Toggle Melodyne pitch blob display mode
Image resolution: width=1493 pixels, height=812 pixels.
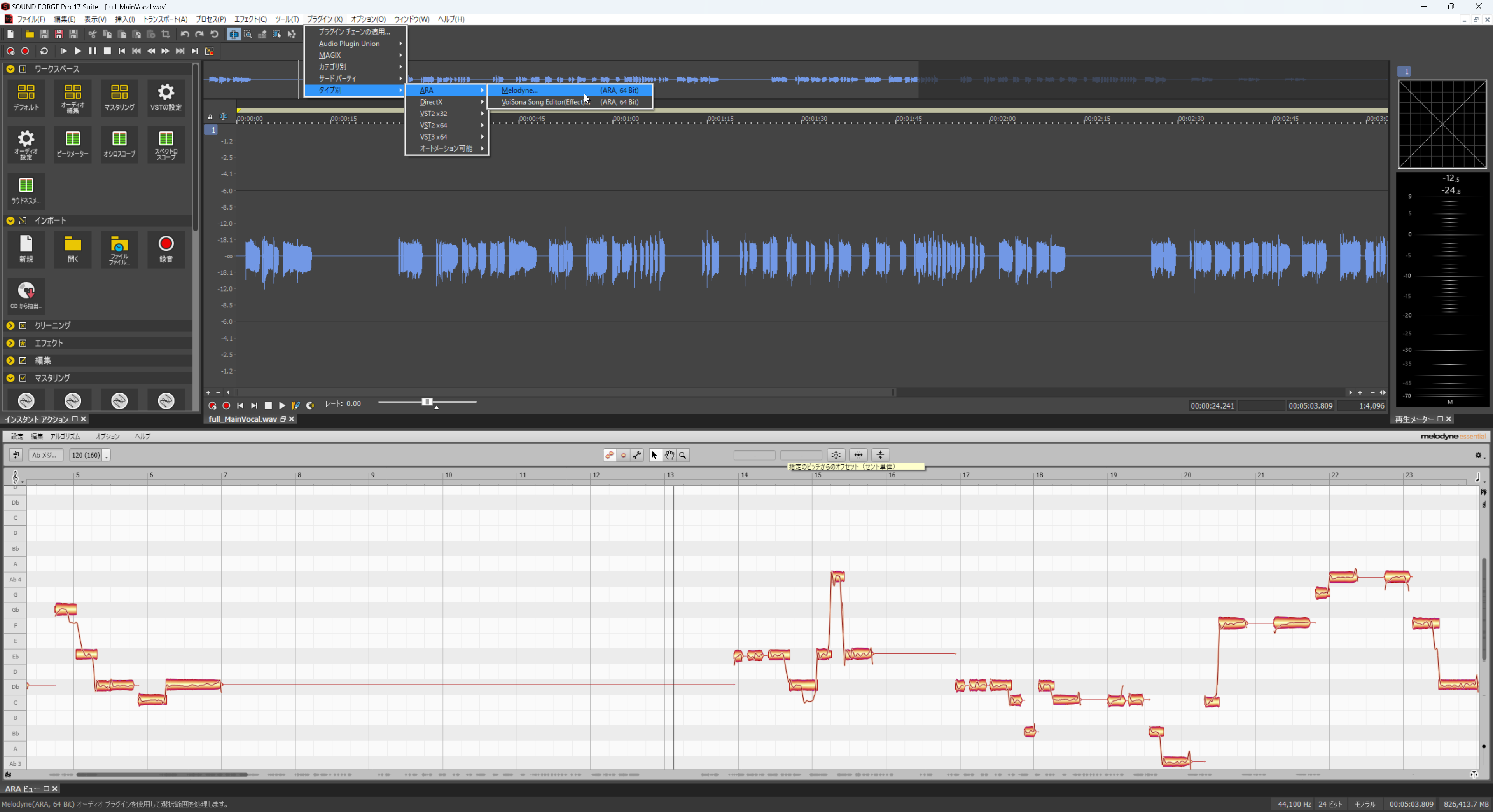(610, 456)
